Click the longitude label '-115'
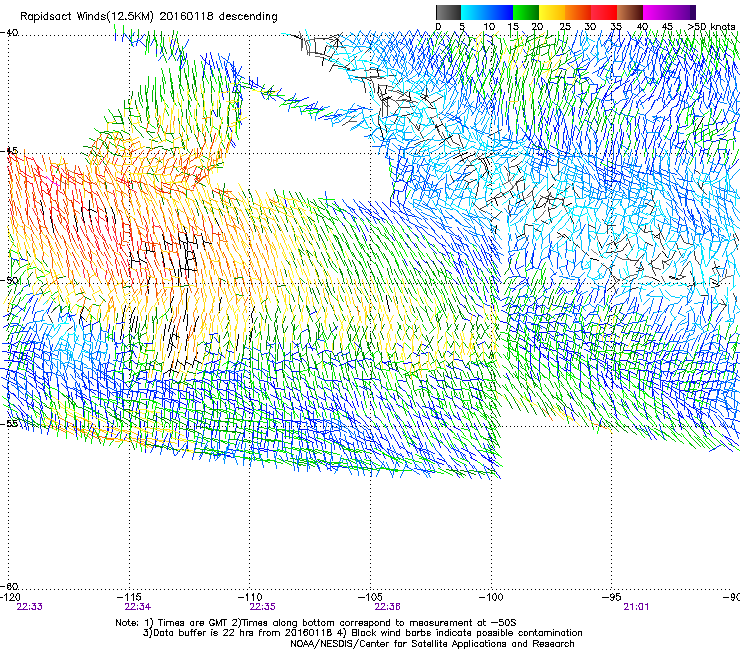740x650 pixels. (x=130, y=597)
